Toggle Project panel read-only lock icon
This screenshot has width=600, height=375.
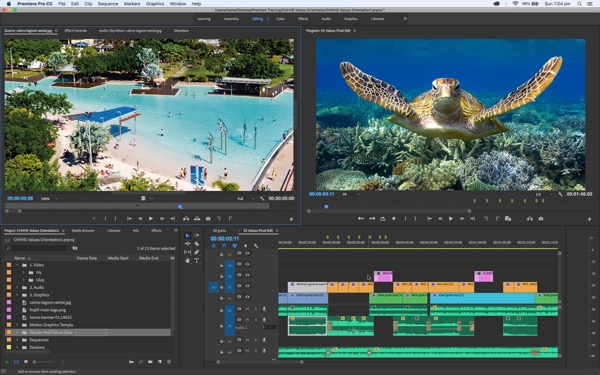[7, 362]
